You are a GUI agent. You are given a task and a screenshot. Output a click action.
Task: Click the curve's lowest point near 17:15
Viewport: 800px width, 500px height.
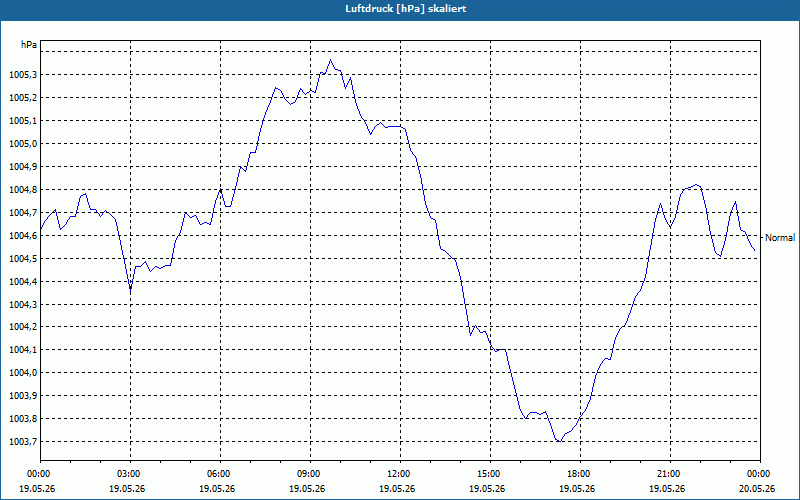tap(559, 441)
